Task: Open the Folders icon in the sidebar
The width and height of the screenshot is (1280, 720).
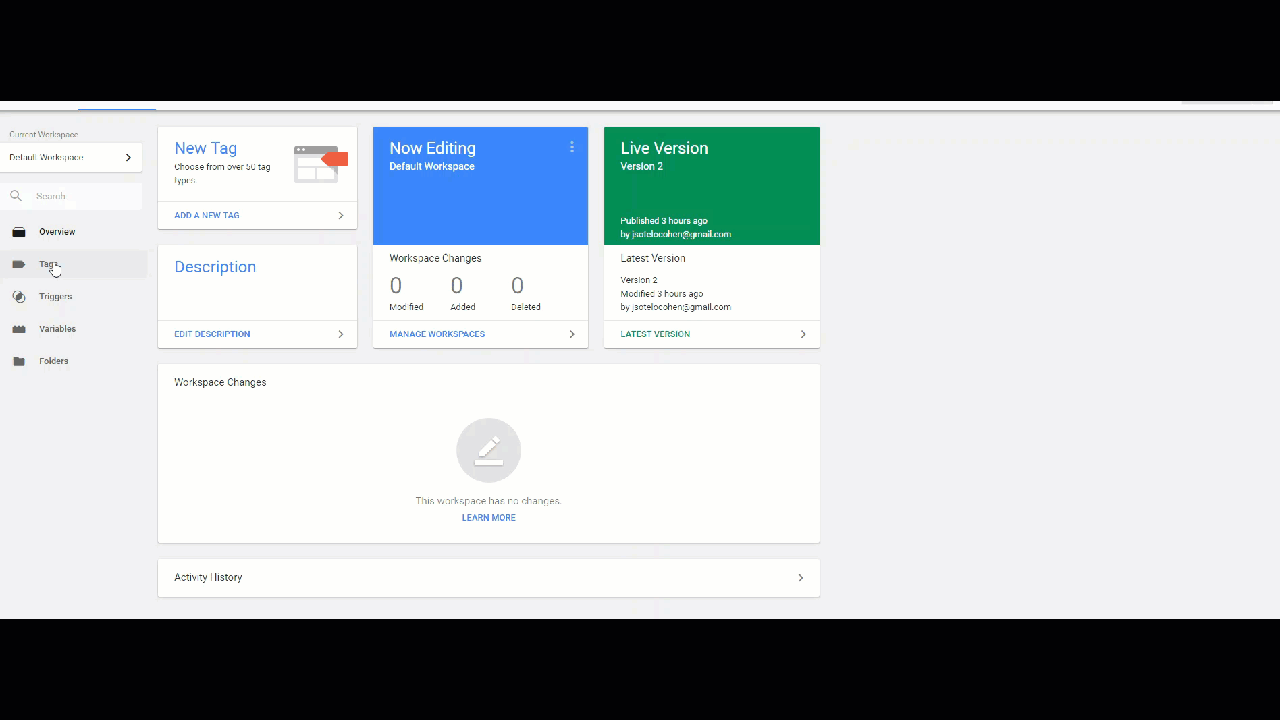Action: click(19, 361)
